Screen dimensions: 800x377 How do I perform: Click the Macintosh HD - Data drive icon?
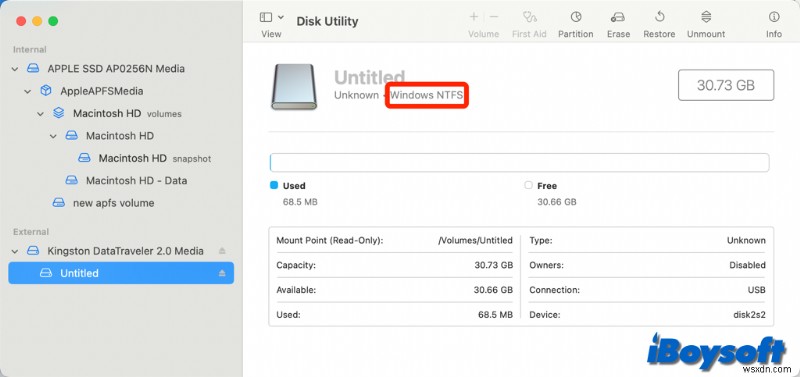tap(71, 180)
